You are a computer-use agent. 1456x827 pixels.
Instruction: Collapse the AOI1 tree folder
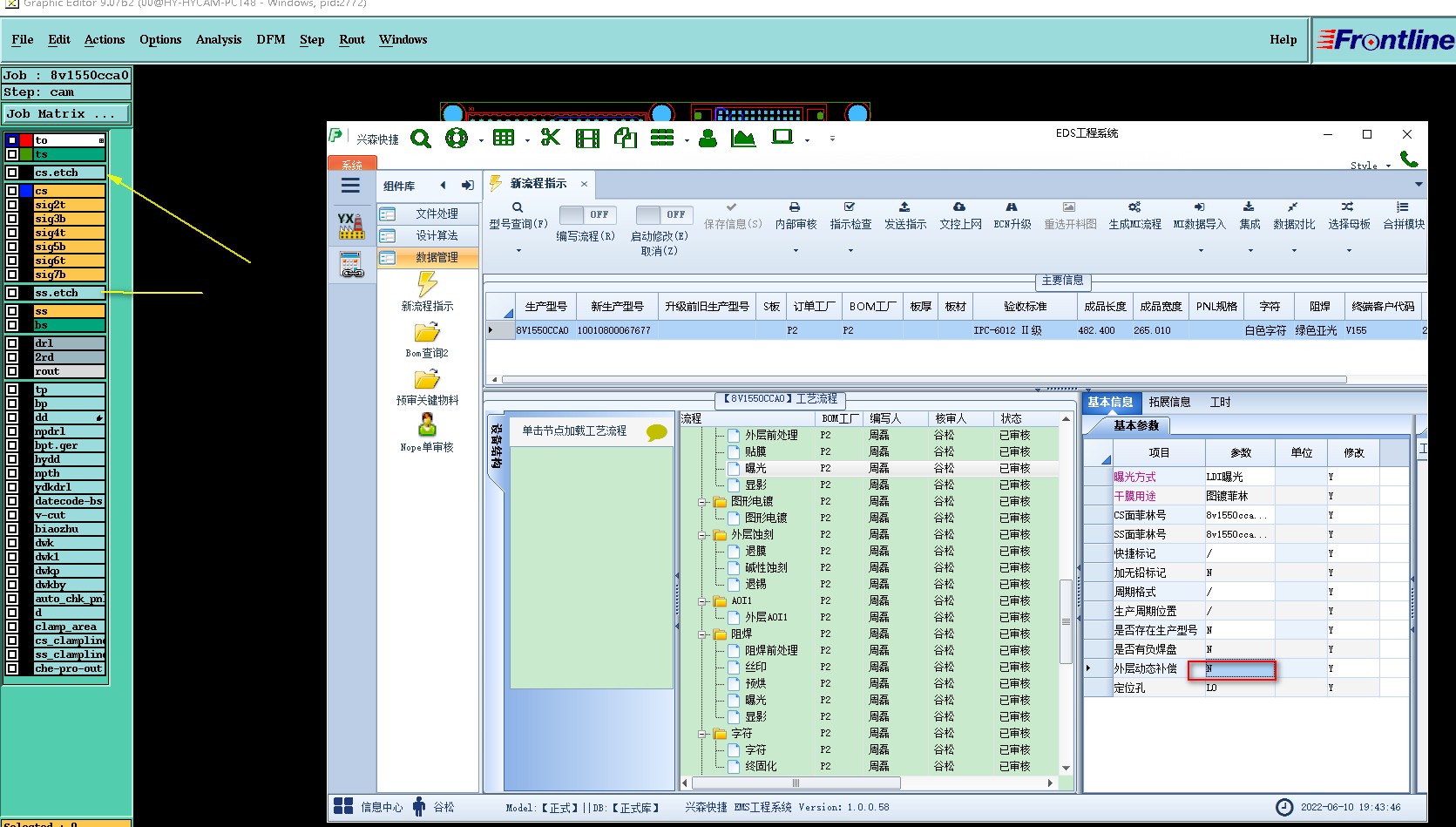[702, 601]
